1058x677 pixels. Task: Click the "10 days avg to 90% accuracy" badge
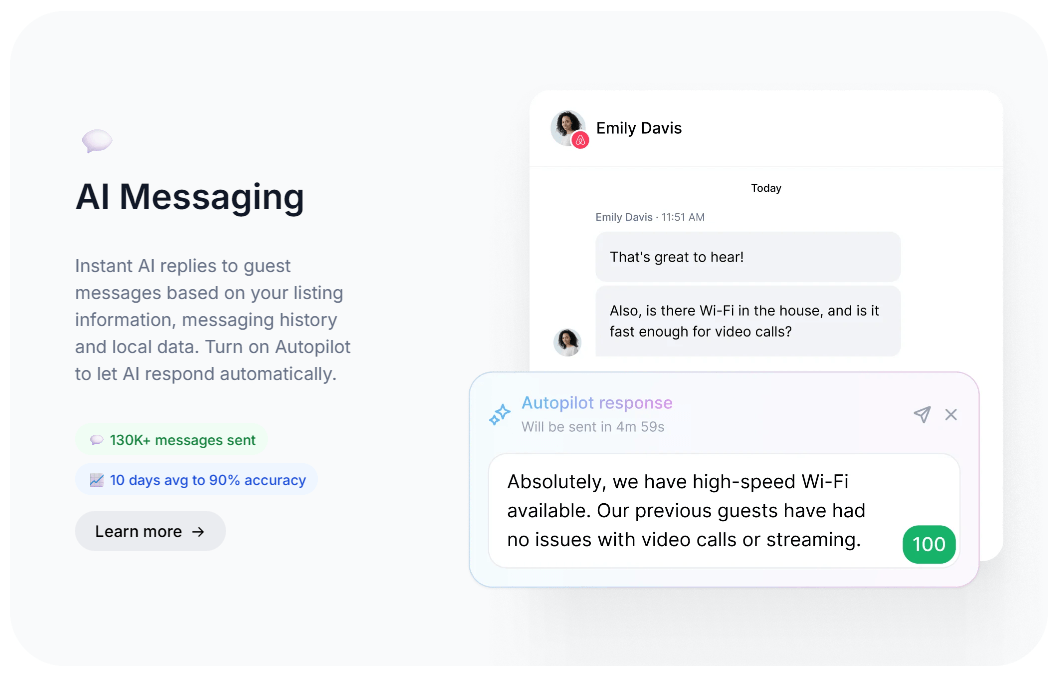pos(196,480)
